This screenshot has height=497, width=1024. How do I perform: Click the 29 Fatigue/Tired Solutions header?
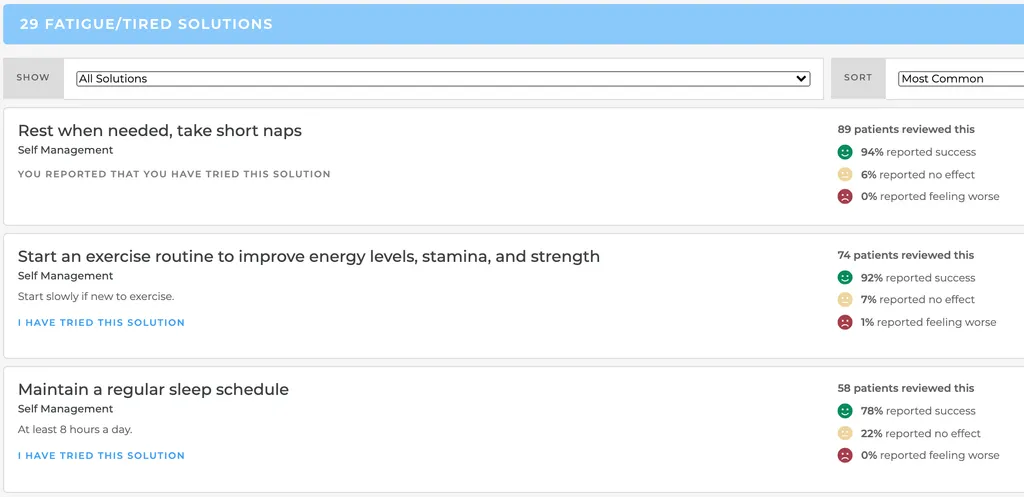(146, 24)
